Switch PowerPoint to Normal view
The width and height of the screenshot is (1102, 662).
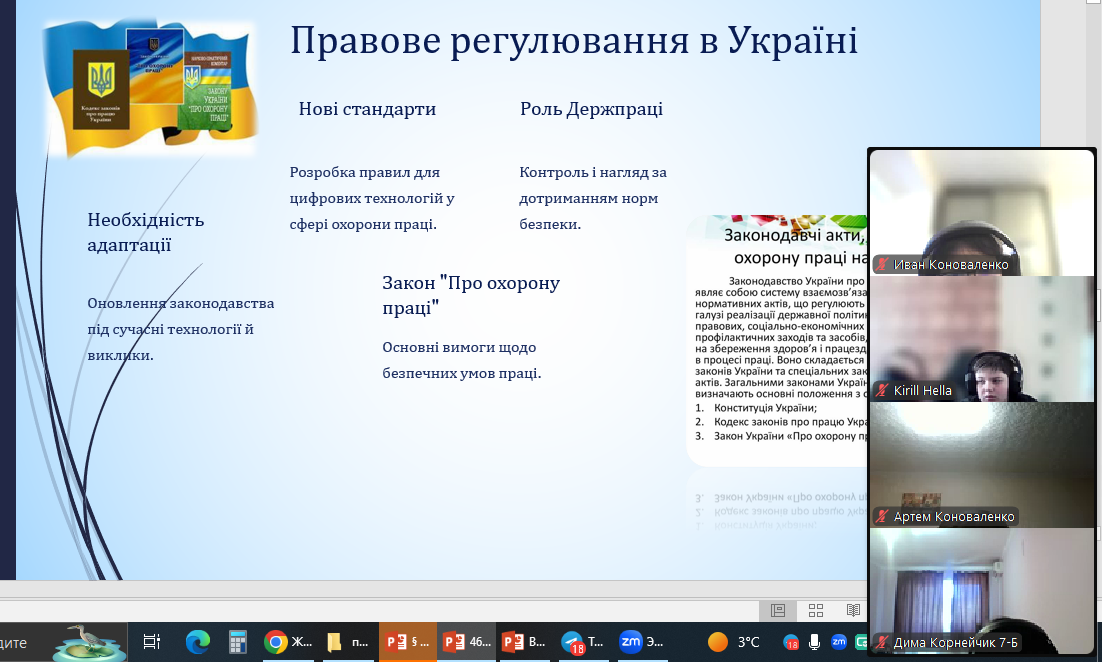tap(777, 610)
